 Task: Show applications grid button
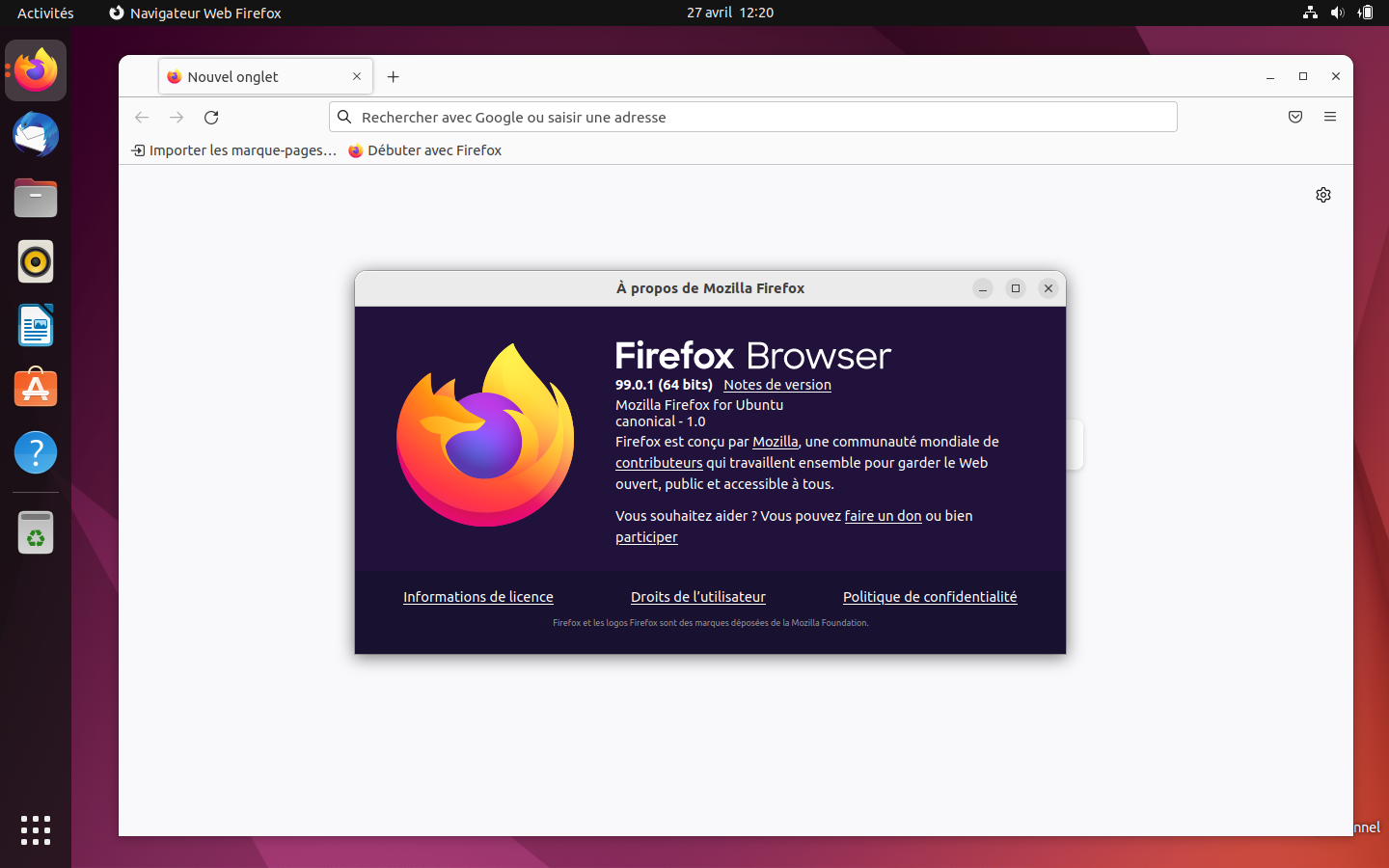(x=36, y=830)
